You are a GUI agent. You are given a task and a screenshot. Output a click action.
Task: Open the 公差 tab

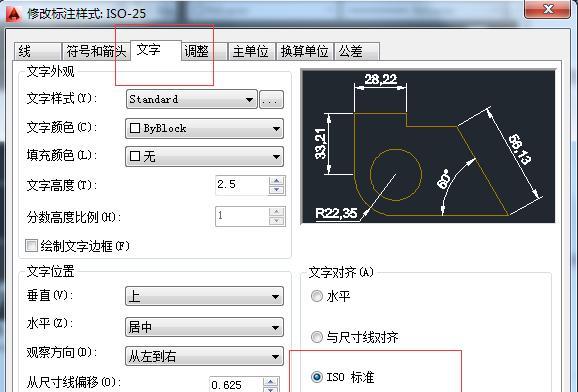(356, 51)
